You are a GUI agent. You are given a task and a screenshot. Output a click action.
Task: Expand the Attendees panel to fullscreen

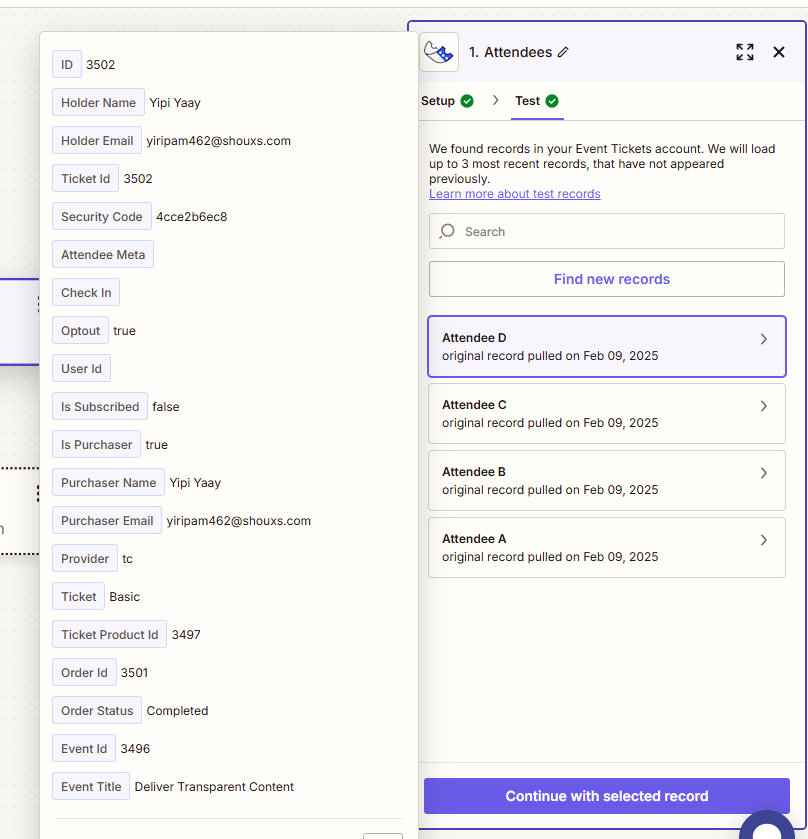coord(745,52)
